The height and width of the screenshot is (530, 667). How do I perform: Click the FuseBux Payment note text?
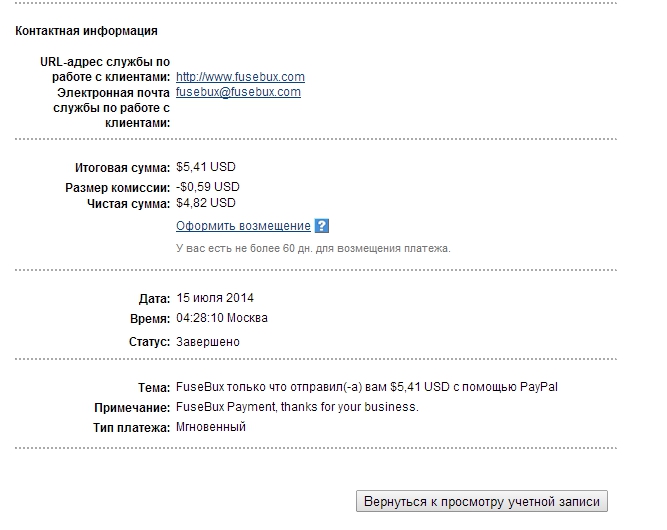(x=297, y=407)
